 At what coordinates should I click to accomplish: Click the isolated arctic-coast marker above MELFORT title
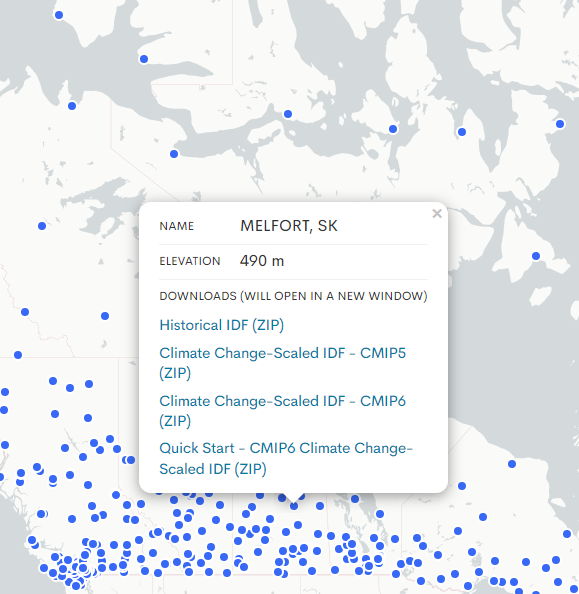point(288,114)
